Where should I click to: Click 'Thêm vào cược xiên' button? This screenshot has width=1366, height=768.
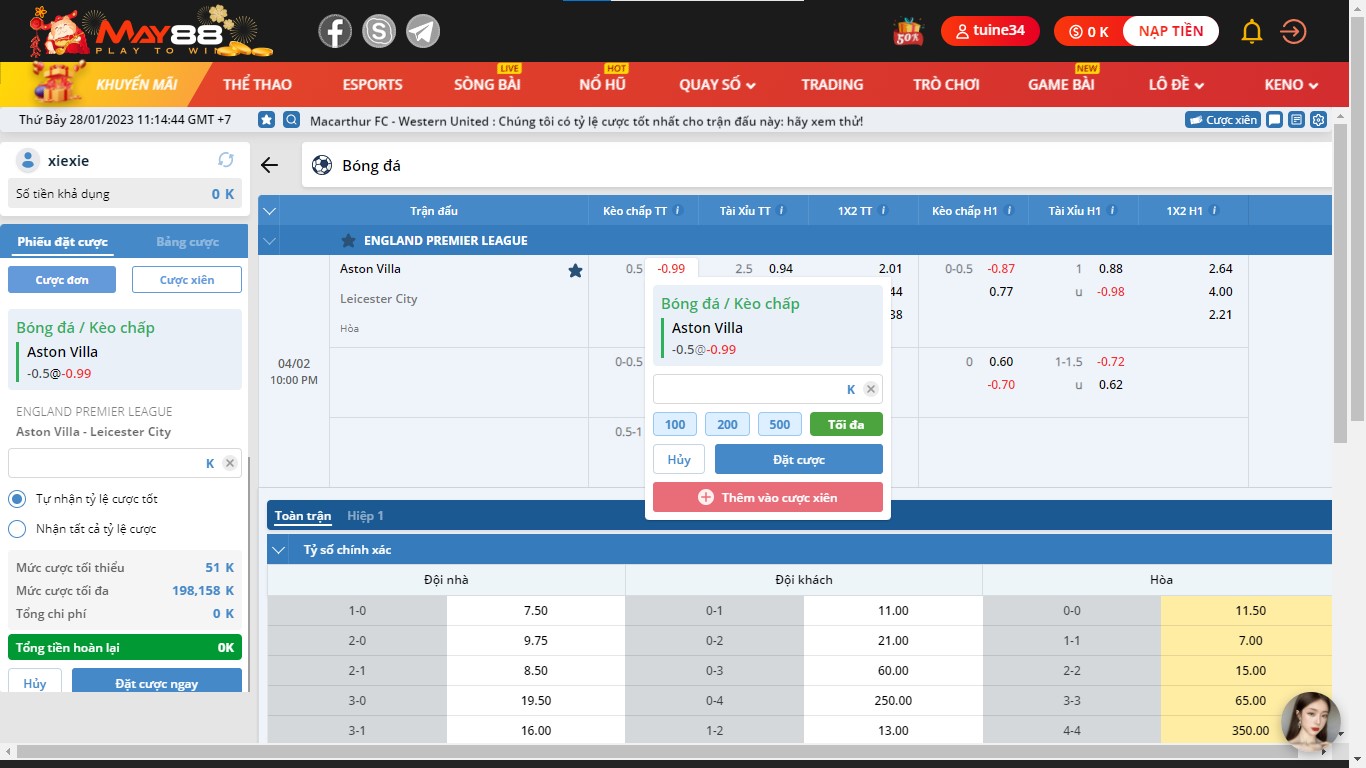767,497
